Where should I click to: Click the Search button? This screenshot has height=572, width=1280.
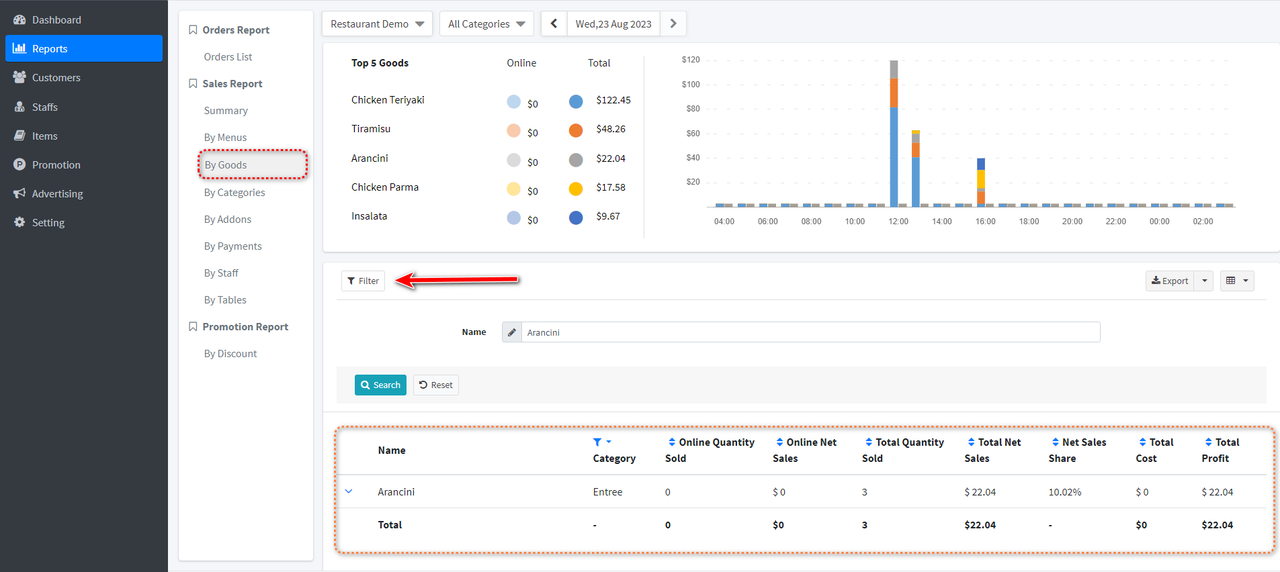[x=380, y=385]
